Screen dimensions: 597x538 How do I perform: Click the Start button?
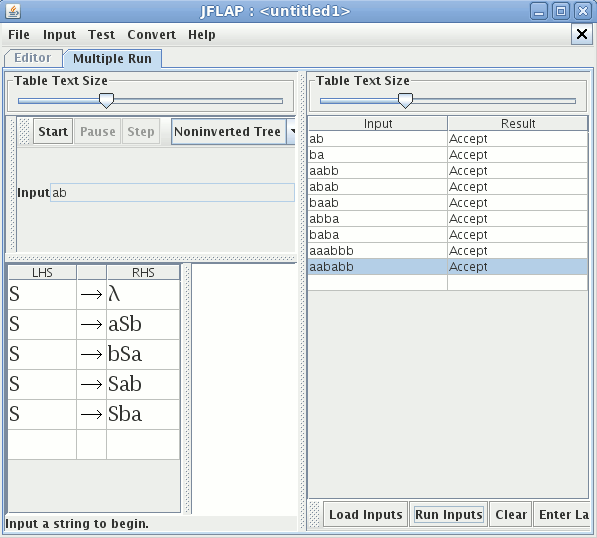tap(53, 131)
